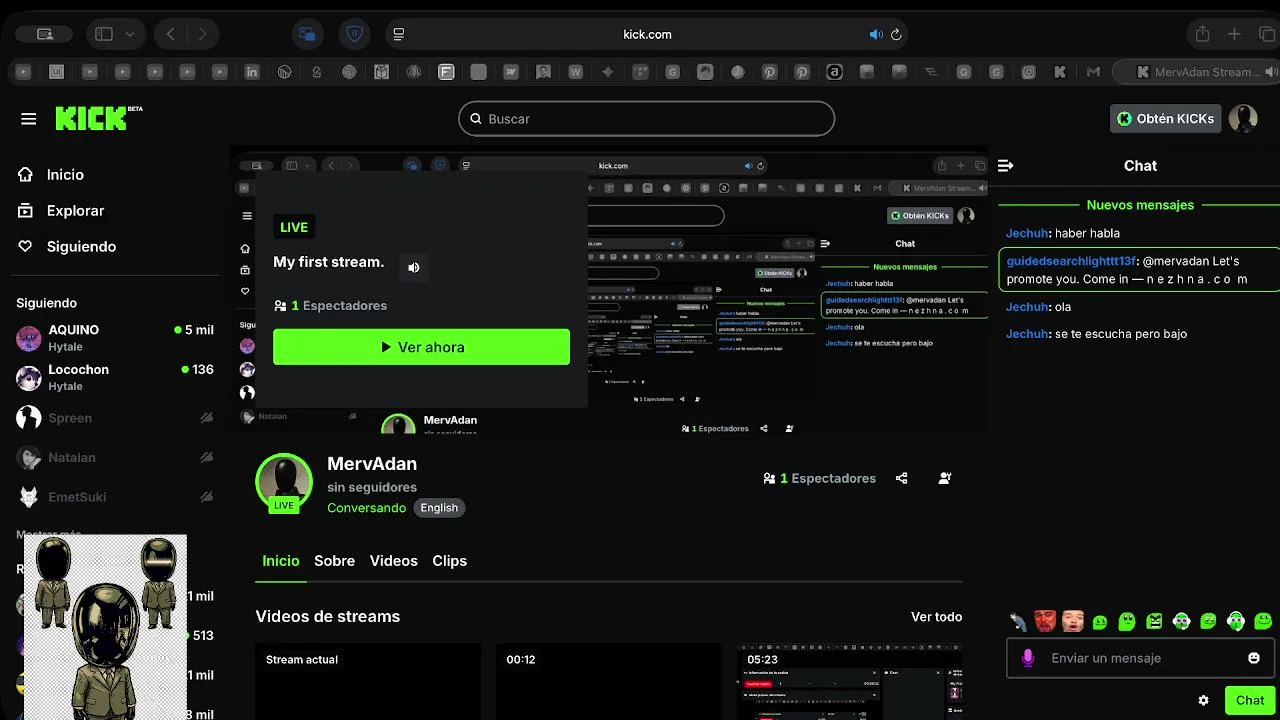This screenshot has width=1280, height=720.
Task: Open the offline Spreen channel
Action: coord(115,418)
